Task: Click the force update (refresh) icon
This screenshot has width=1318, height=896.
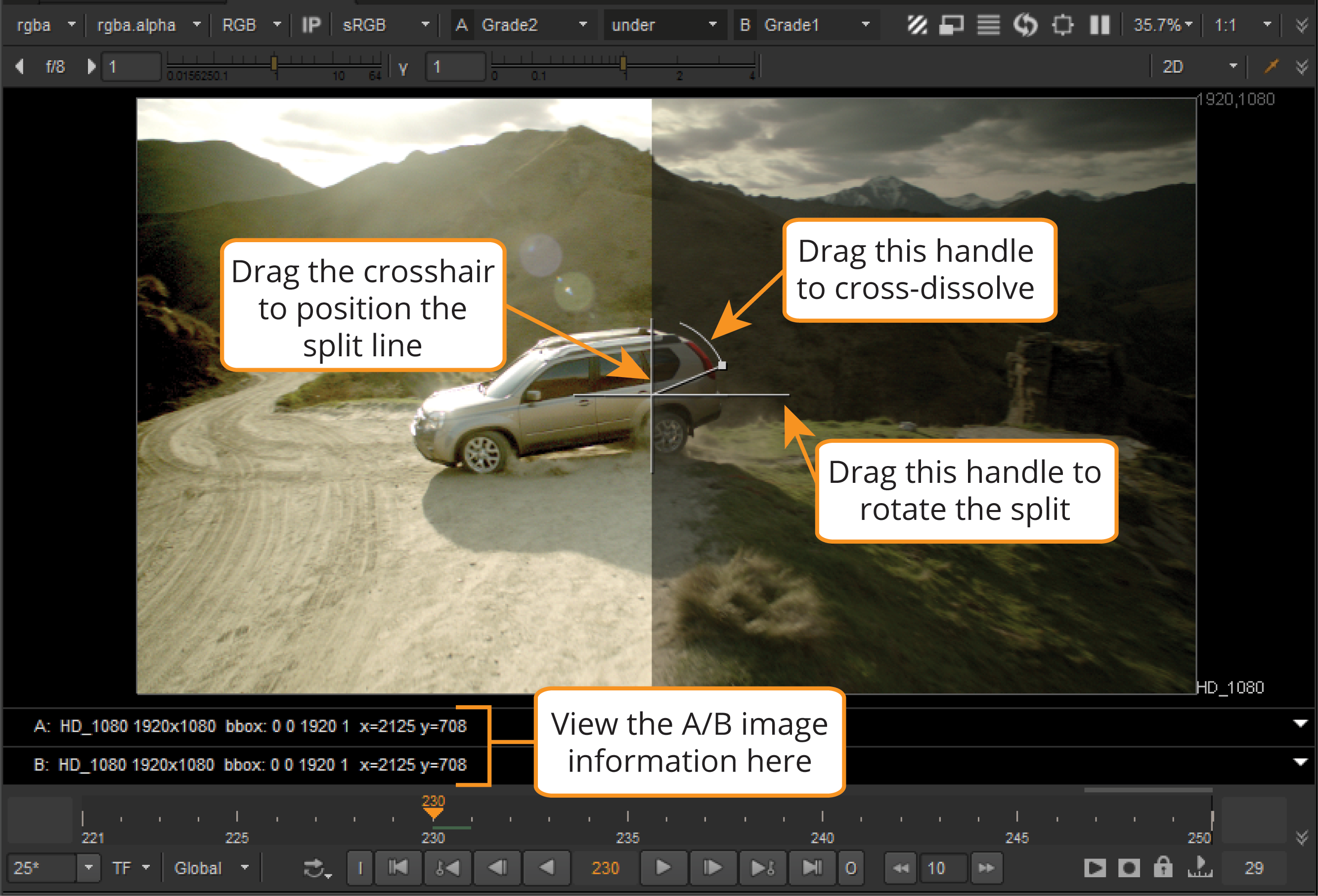Action: pyautogui.click(x=1025, y=25)
